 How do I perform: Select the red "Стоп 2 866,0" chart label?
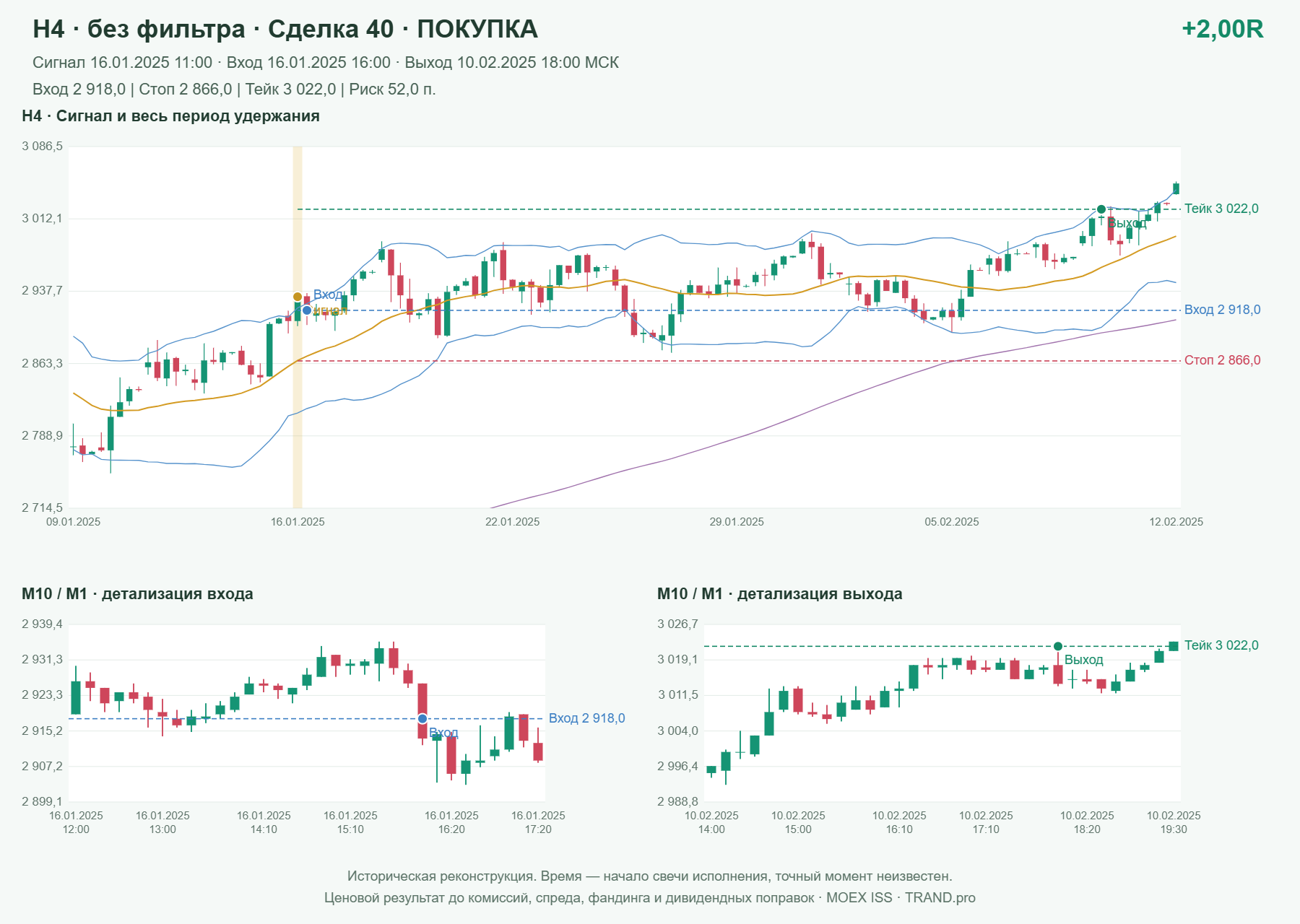point(1223,360)
